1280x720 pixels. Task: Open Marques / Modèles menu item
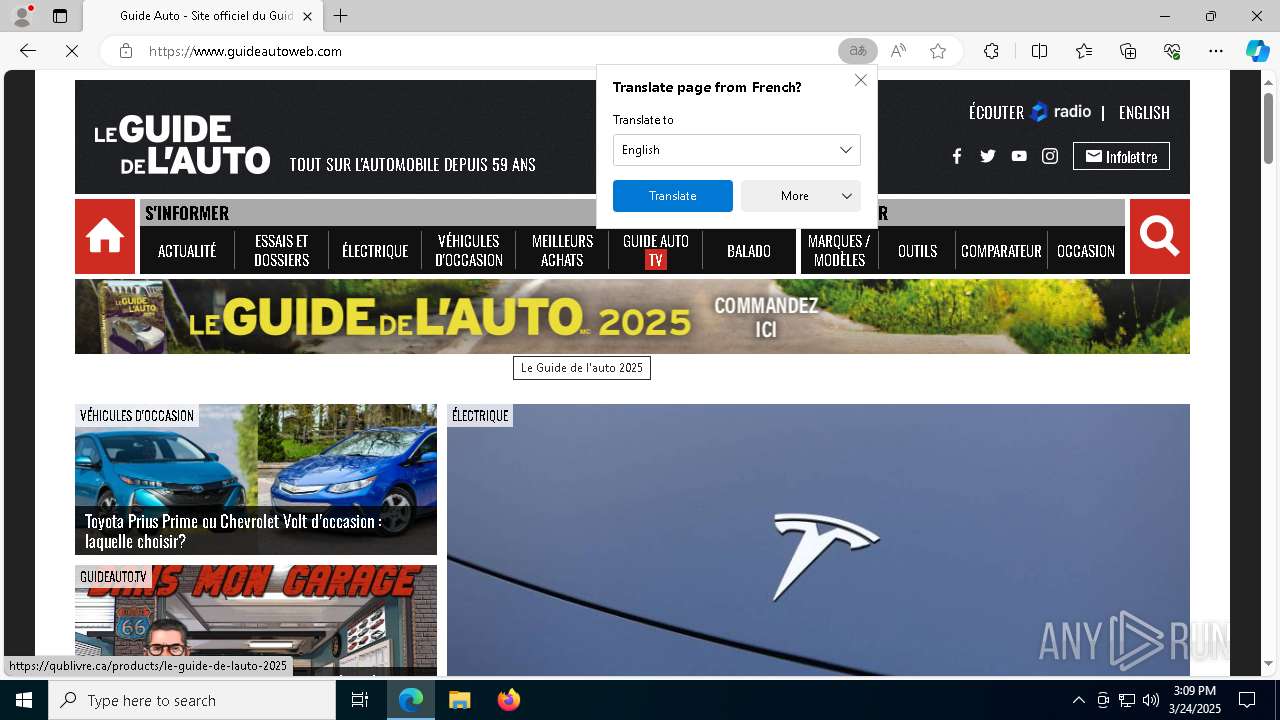pos(839,251)
